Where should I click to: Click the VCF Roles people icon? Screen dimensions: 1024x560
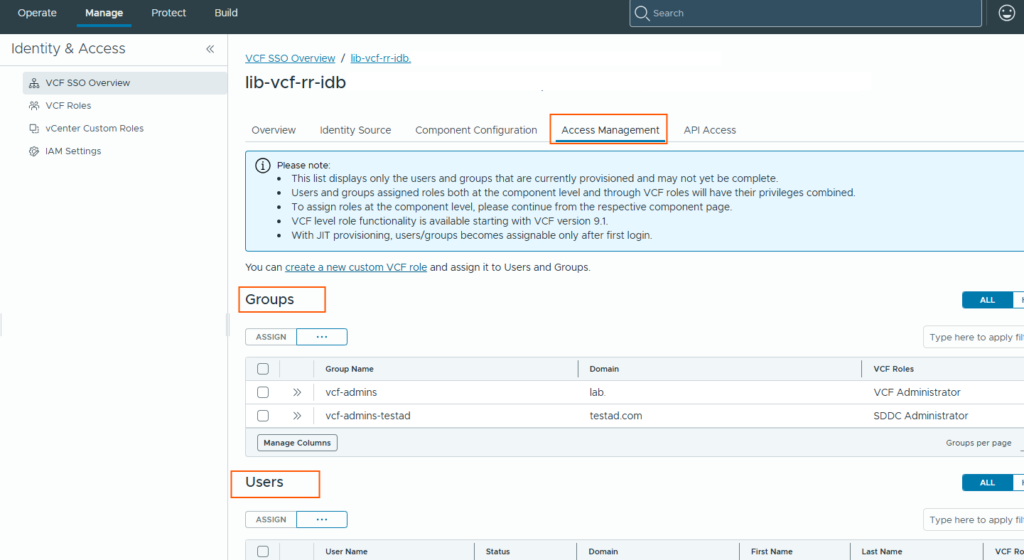tap(34, 106)
